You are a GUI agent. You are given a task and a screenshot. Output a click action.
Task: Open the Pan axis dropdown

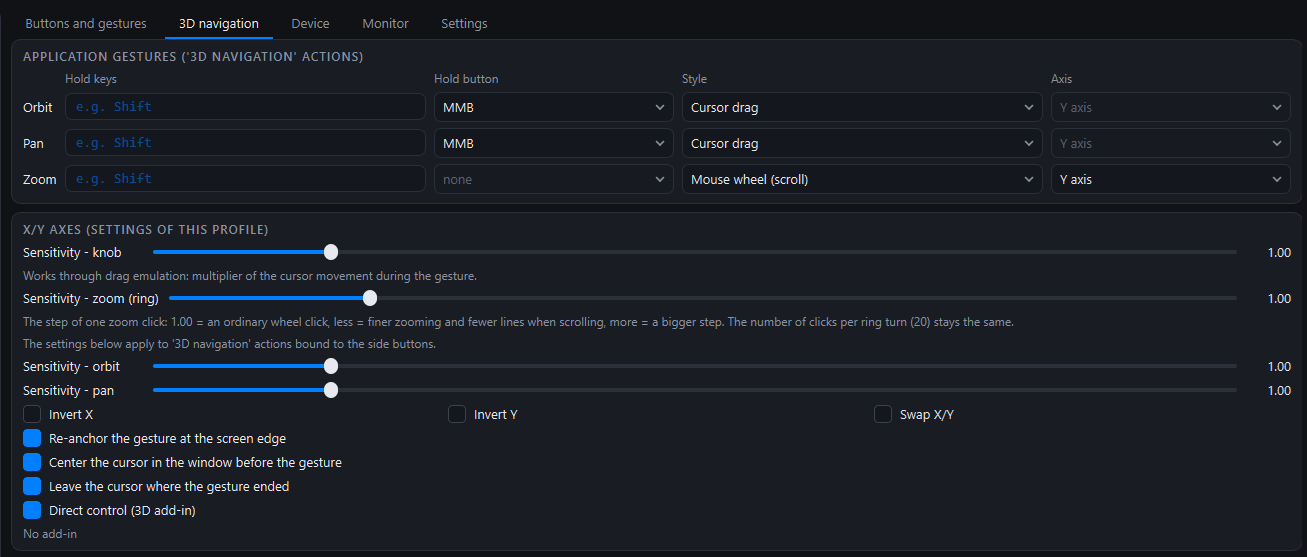click(1171, 143)
